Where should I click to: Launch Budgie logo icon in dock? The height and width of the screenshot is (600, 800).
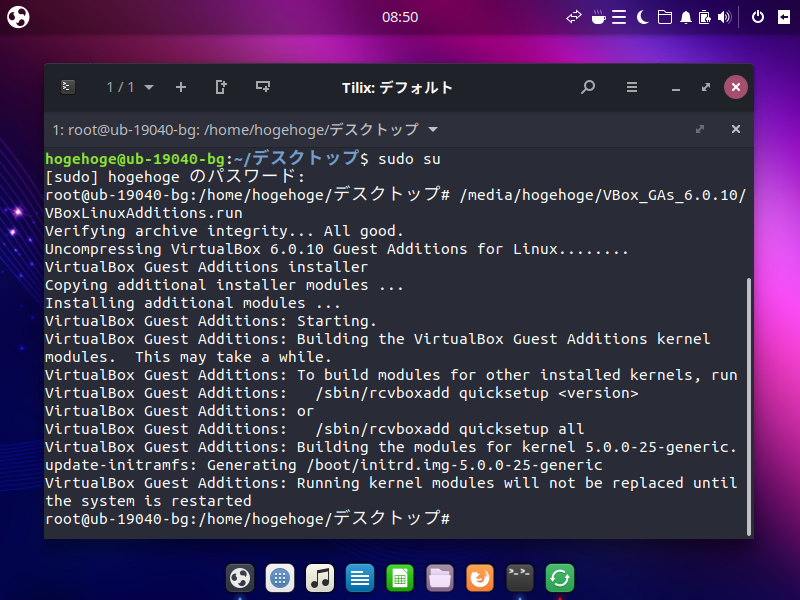[x=240, y=578]
